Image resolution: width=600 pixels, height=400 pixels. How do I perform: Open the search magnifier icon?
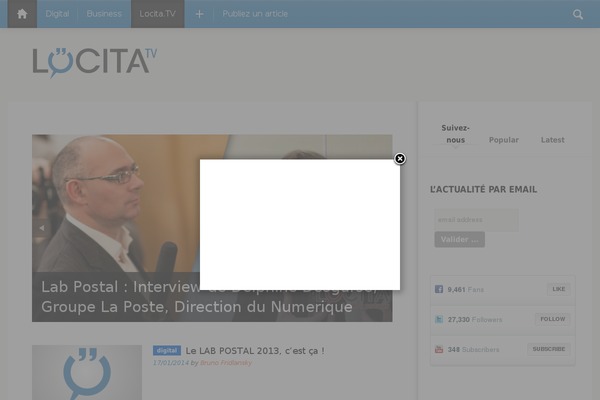point(578,15)
